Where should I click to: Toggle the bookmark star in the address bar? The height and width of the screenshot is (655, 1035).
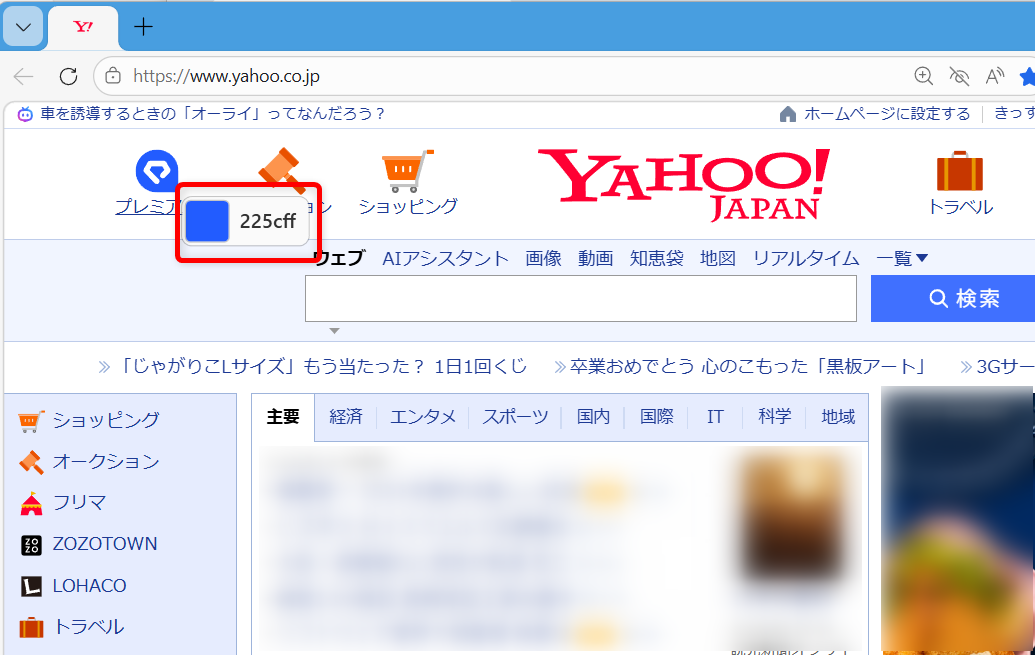[x=1028, y=76]
